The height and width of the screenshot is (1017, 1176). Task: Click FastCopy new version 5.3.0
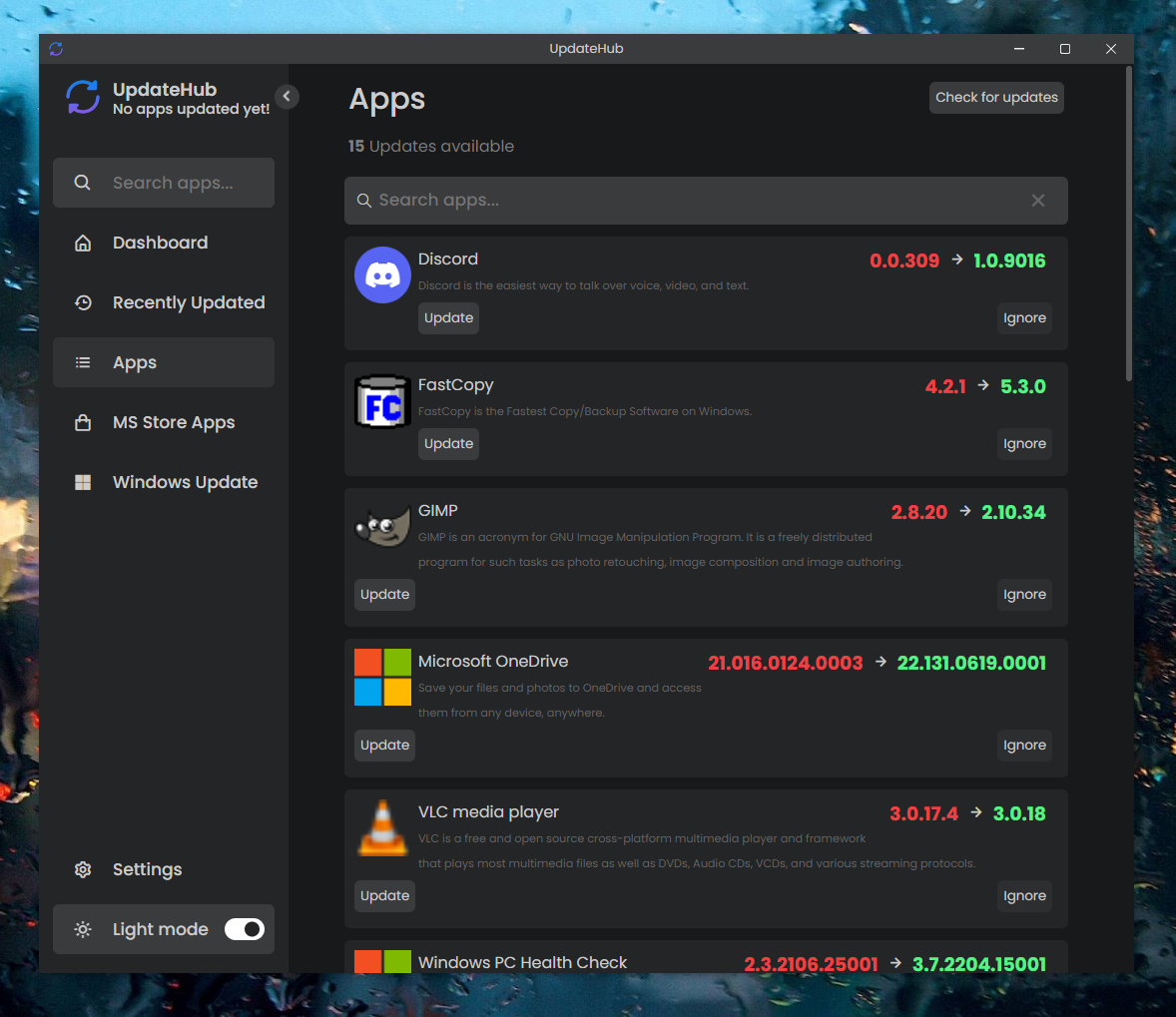1022,387
